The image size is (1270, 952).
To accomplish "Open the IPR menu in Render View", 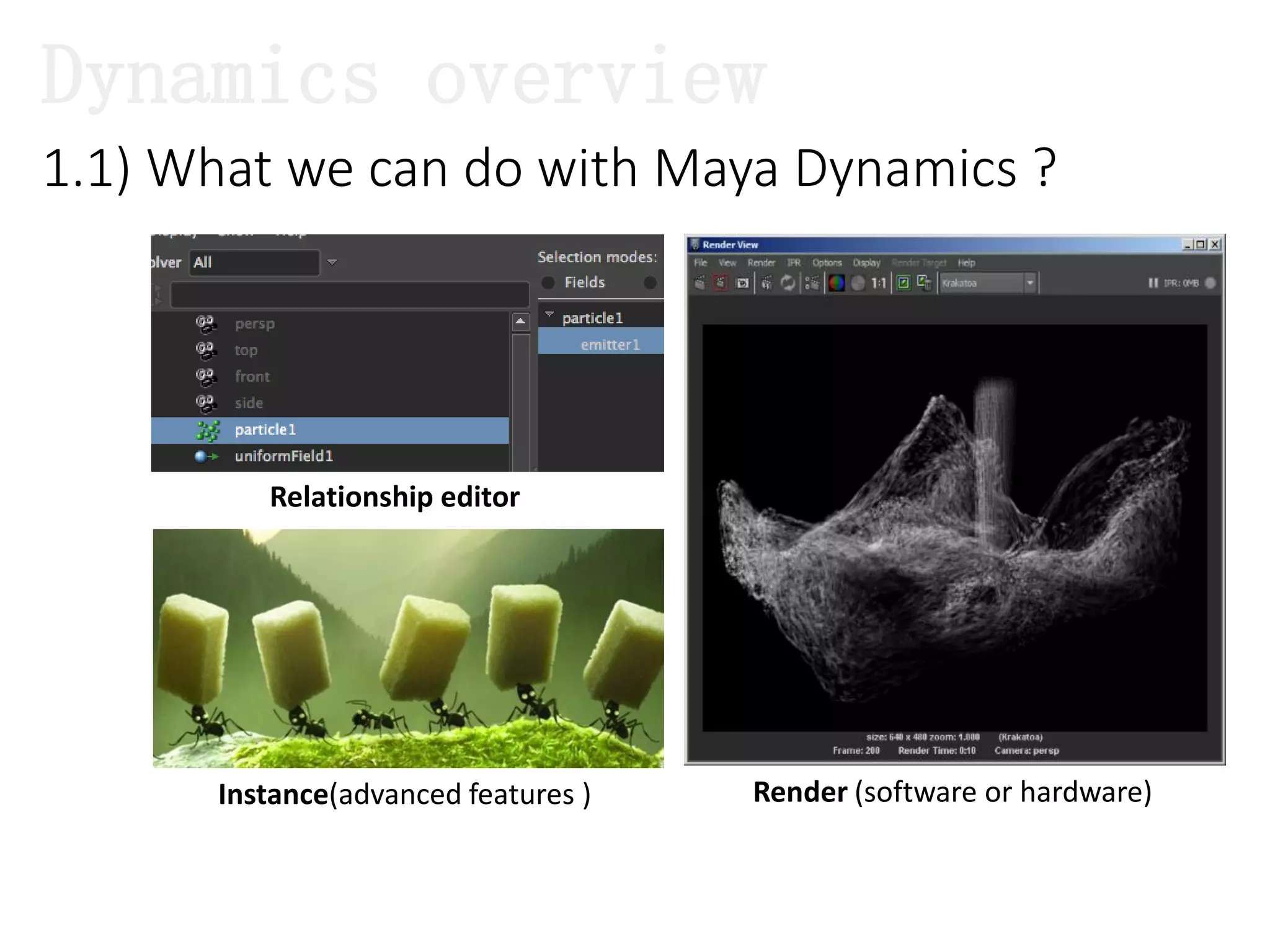I will [x=794, y=263].
